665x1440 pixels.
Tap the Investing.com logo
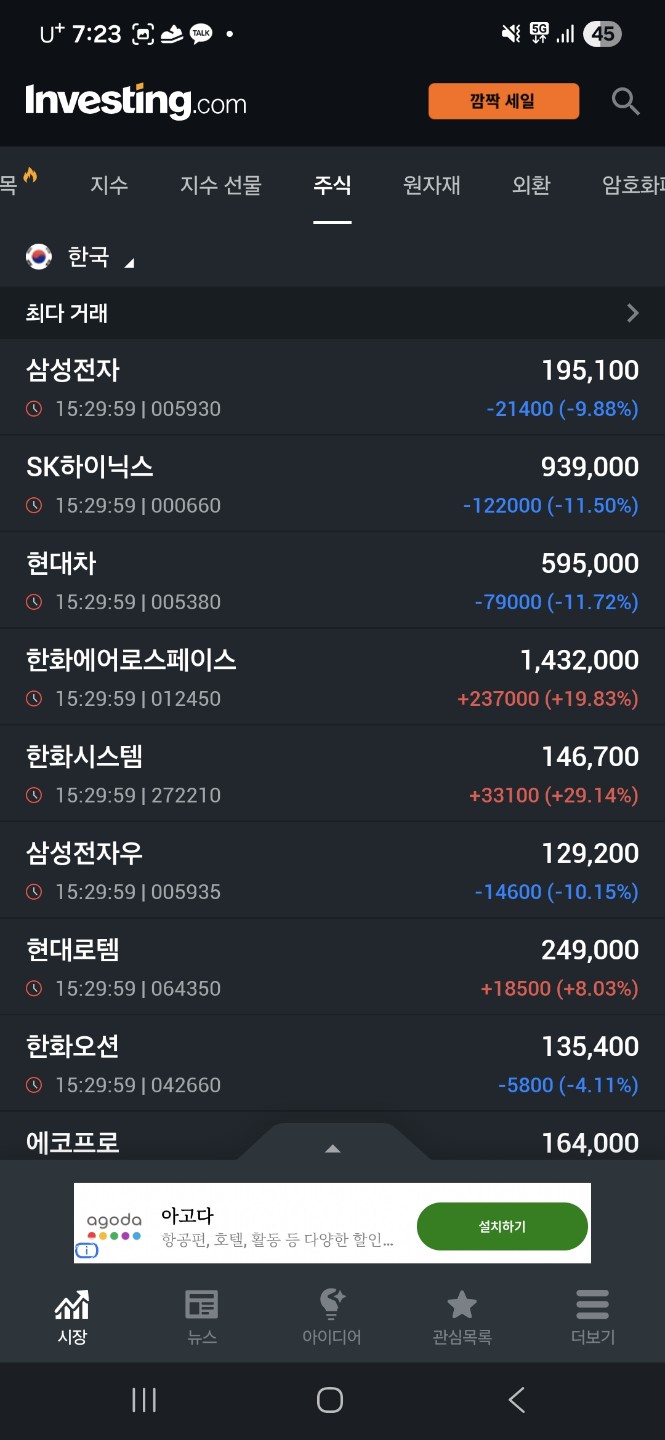pyautogui.click(x=136, y=101)
